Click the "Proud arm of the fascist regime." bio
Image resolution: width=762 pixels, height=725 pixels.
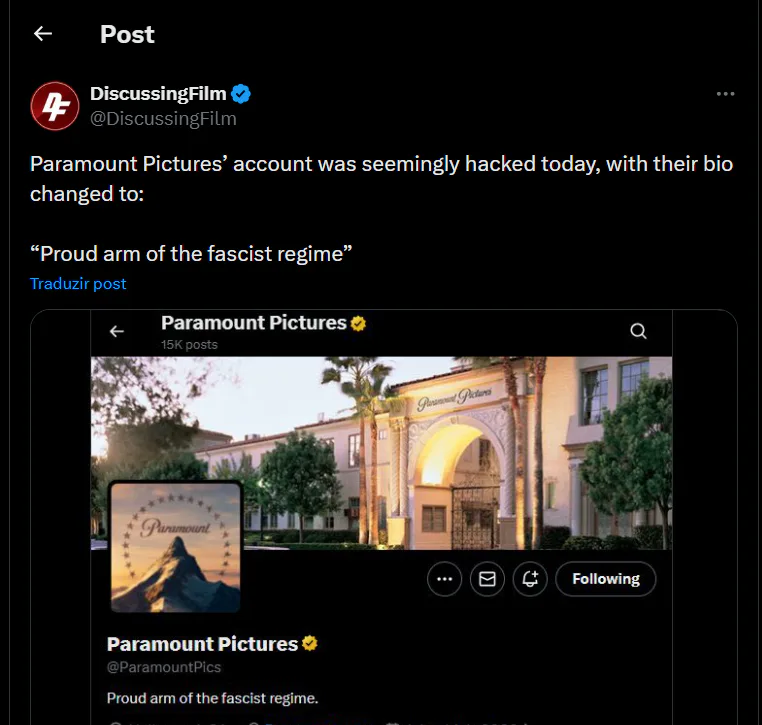click(x=212, y=697)
